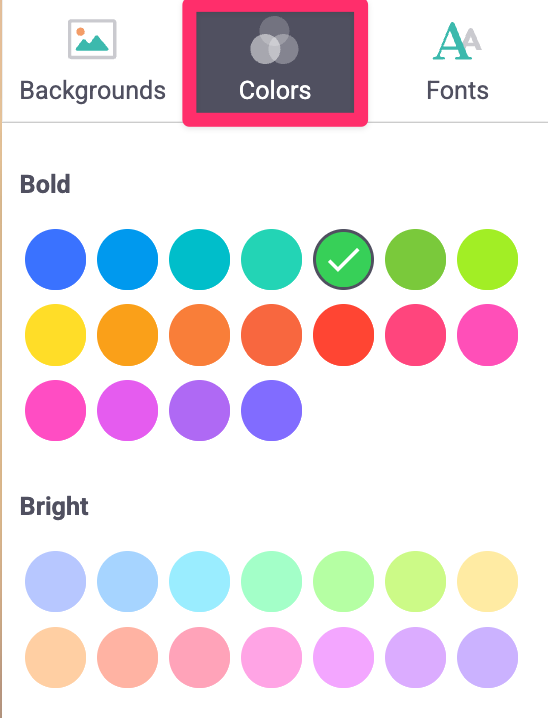Choose the pastel pink Bright swatch
The height and width of the screenshot is (718, 548).
[x=271, y=658]
